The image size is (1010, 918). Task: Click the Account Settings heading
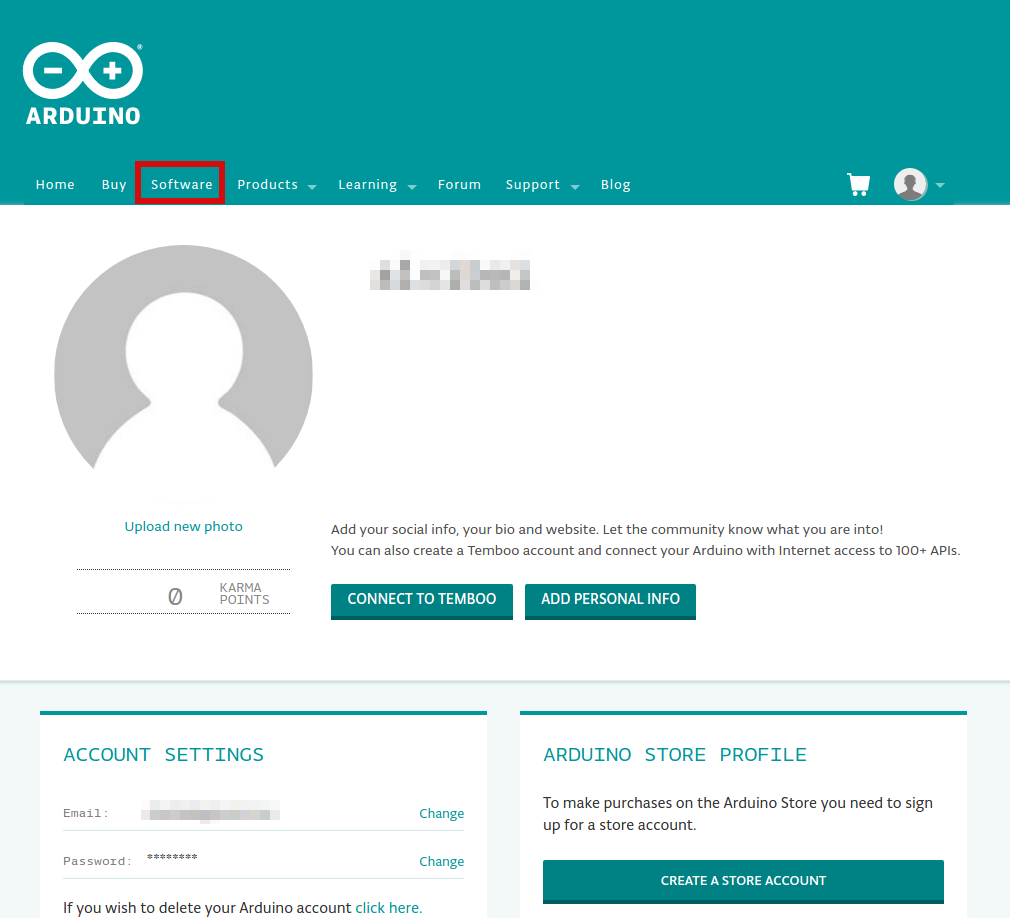tap(164, 755)
